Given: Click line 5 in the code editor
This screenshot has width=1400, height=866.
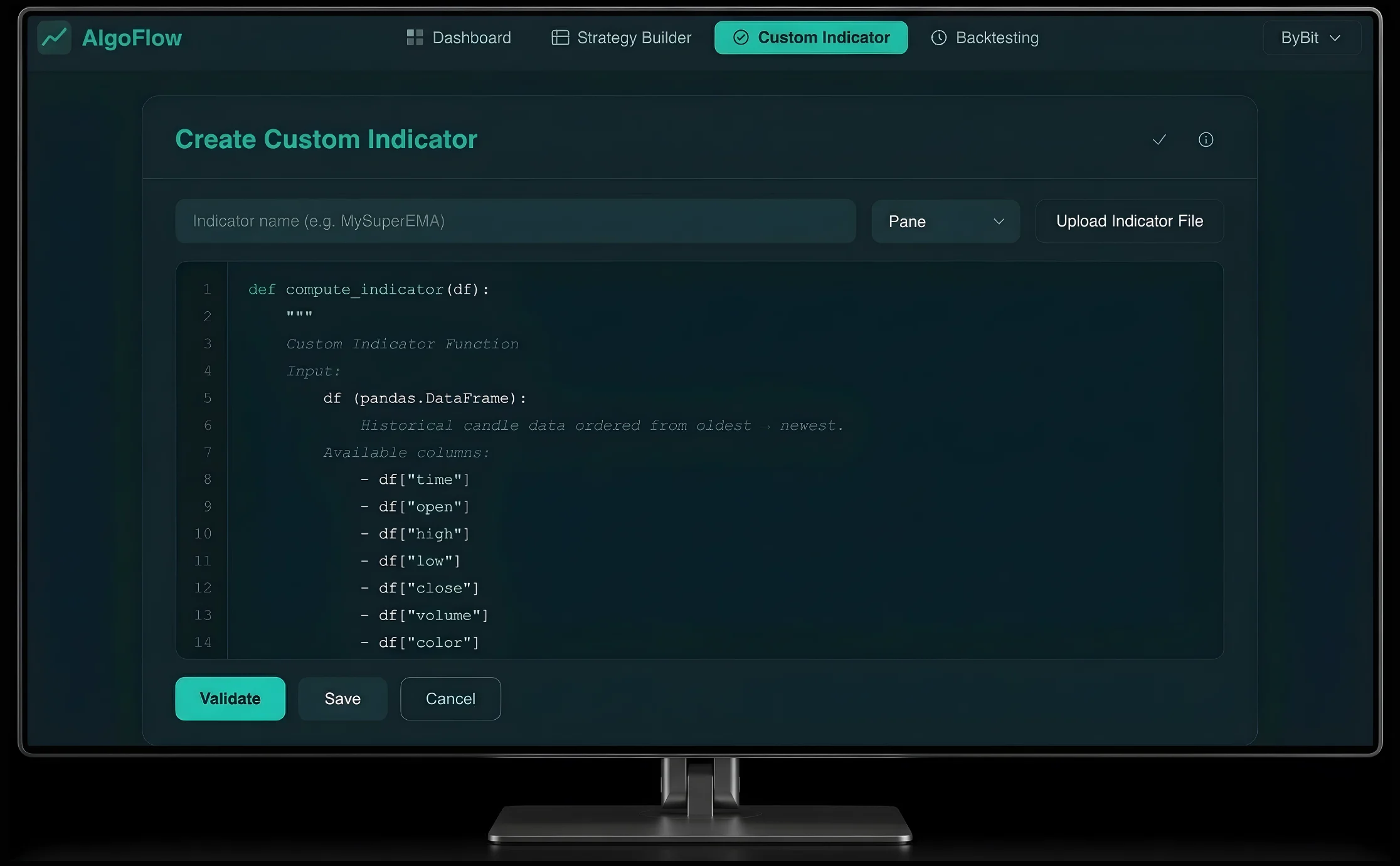Looking at the screenshot, I should click(424, 398).
